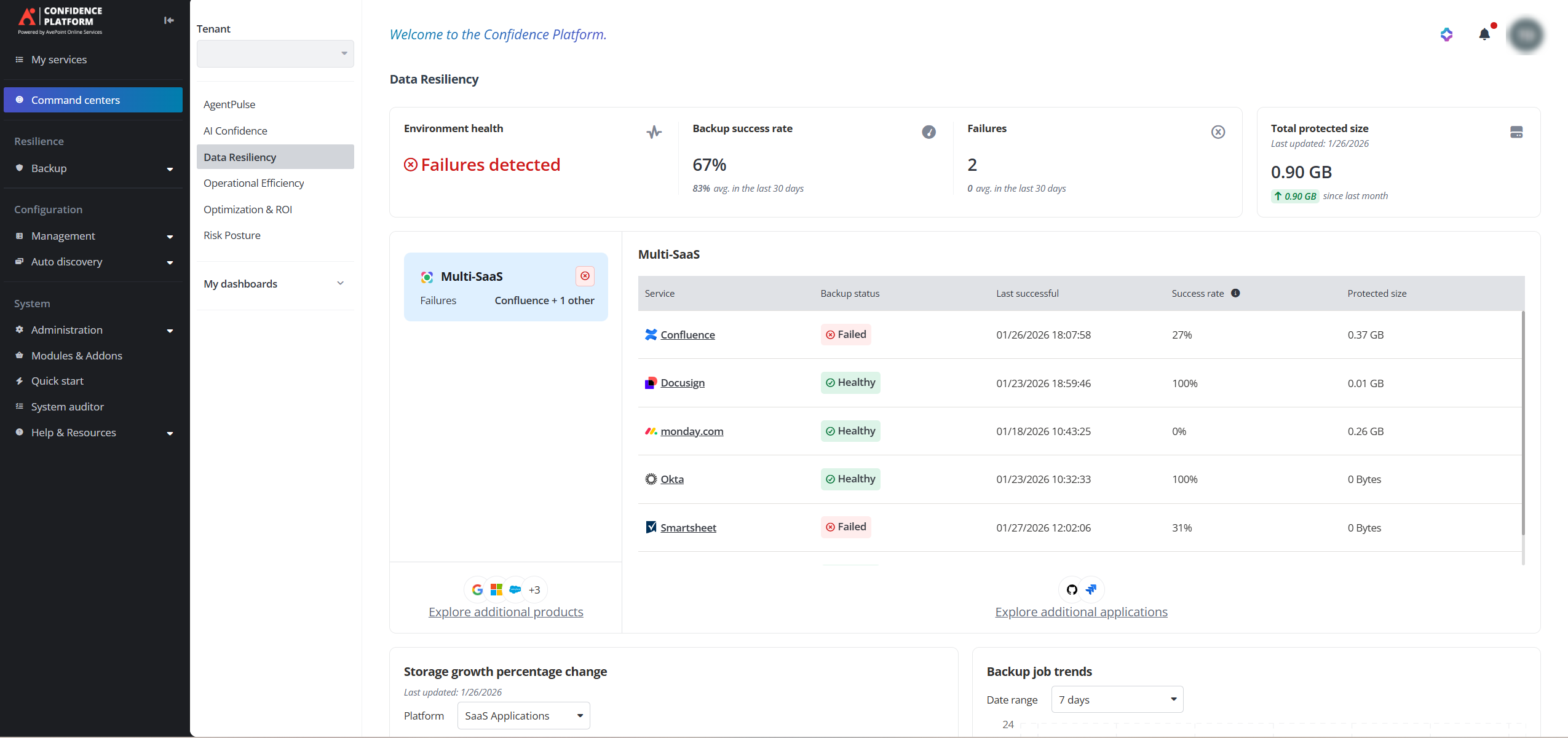The image size is (1568, 738).
Task: Click the 0.90 GB growth badge
Action: click(1295, 197)
